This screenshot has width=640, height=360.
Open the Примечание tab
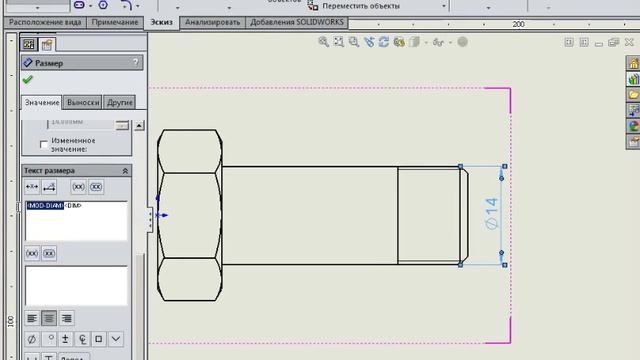click(x=115, y=22)
